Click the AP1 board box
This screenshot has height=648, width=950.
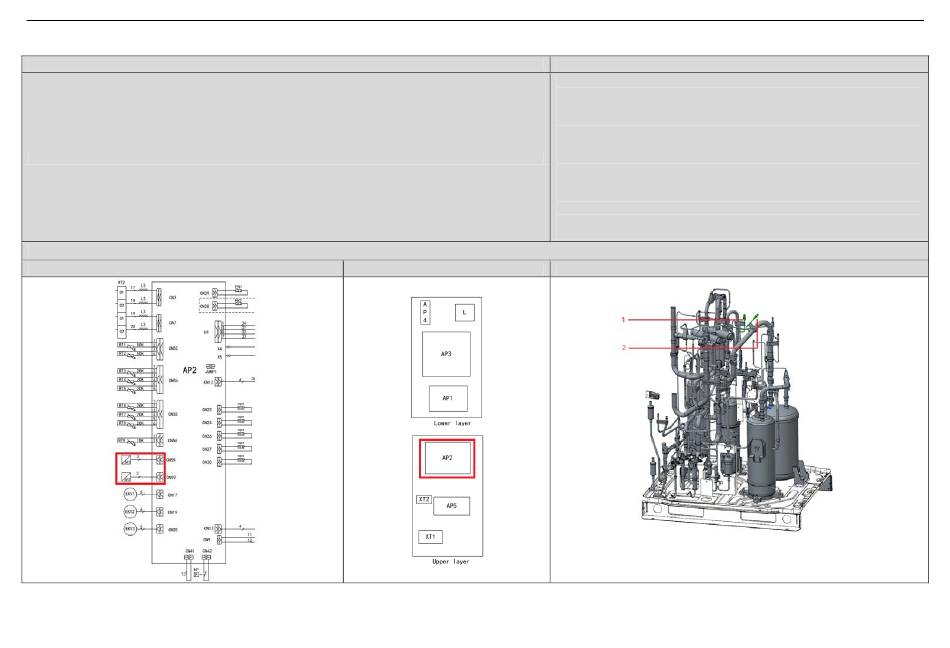click(448, 398)
